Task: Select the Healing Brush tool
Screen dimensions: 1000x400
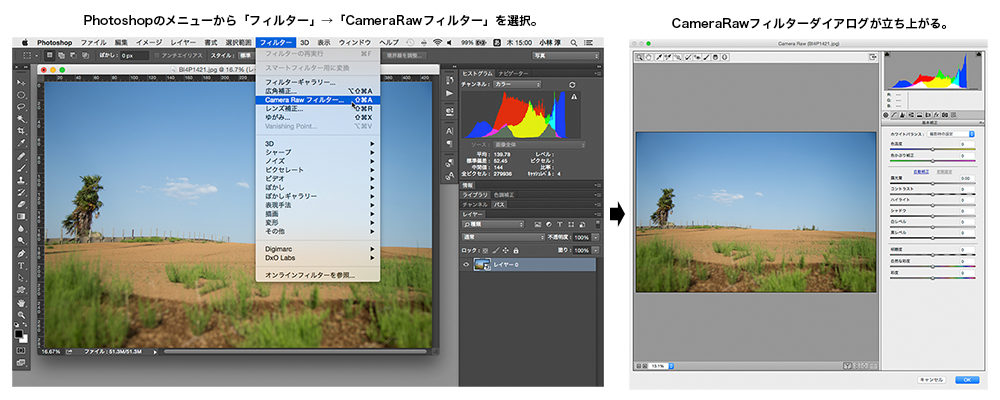Action: (20, 156)
